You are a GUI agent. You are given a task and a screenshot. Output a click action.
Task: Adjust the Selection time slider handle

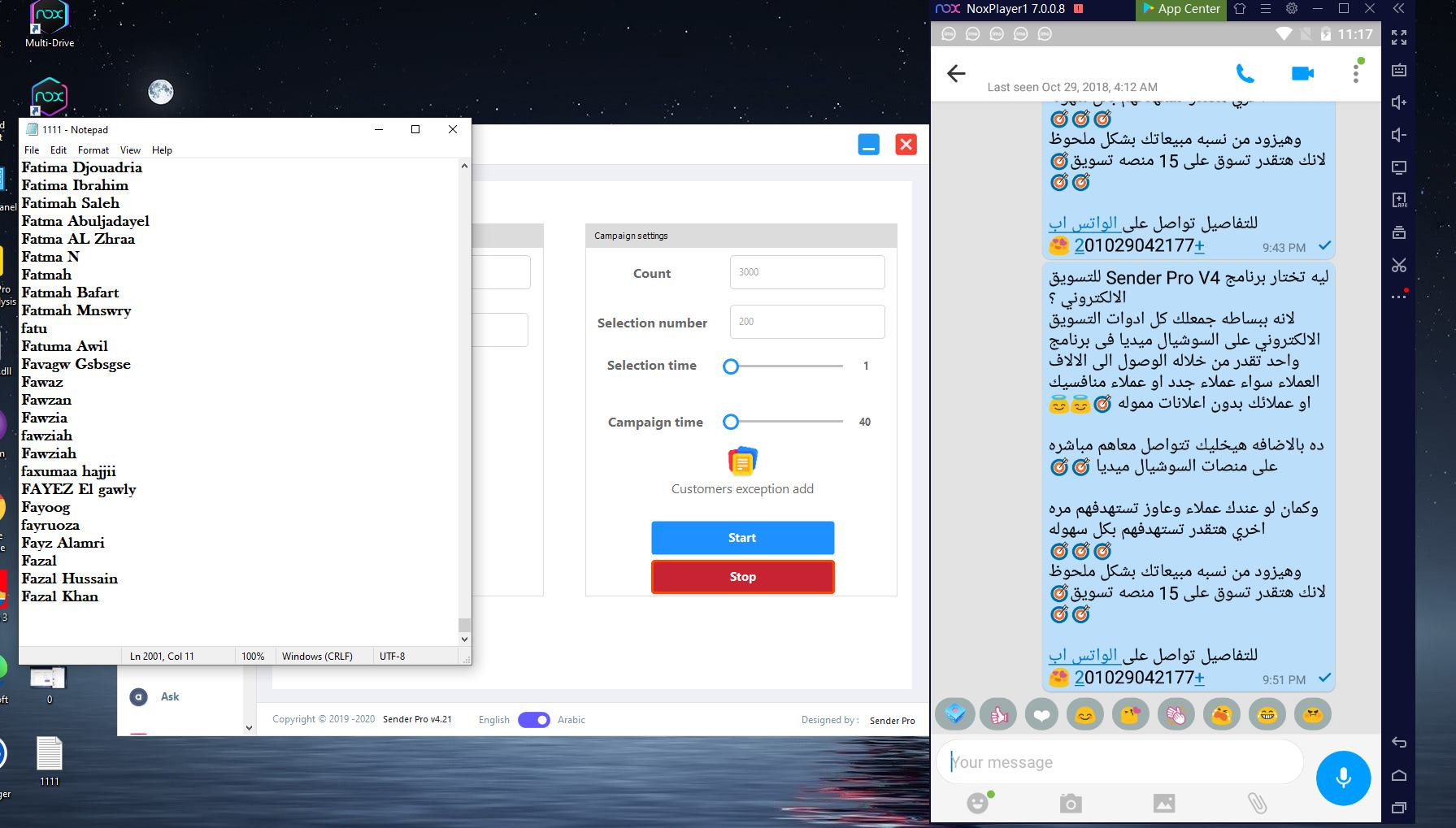click(731, 366)
